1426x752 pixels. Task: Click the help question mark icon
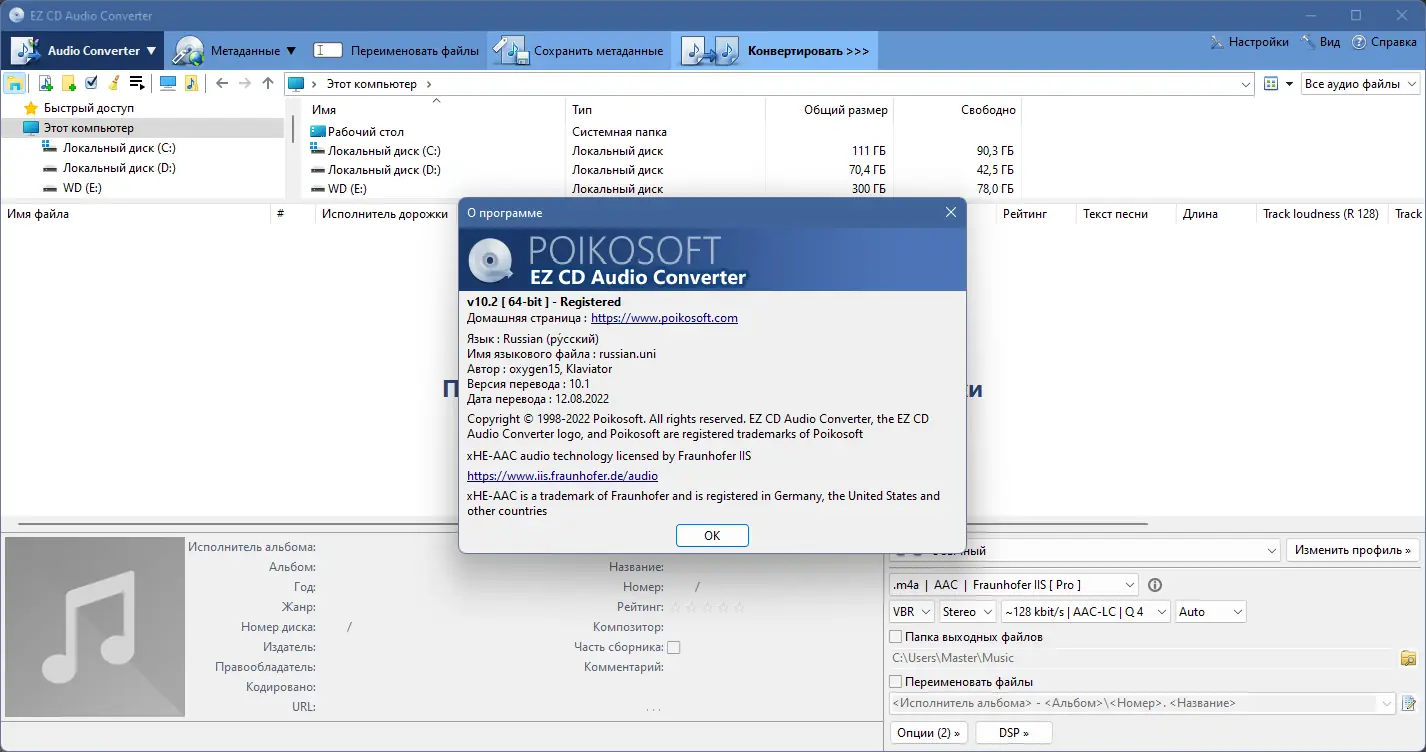tap(1359, 42)
